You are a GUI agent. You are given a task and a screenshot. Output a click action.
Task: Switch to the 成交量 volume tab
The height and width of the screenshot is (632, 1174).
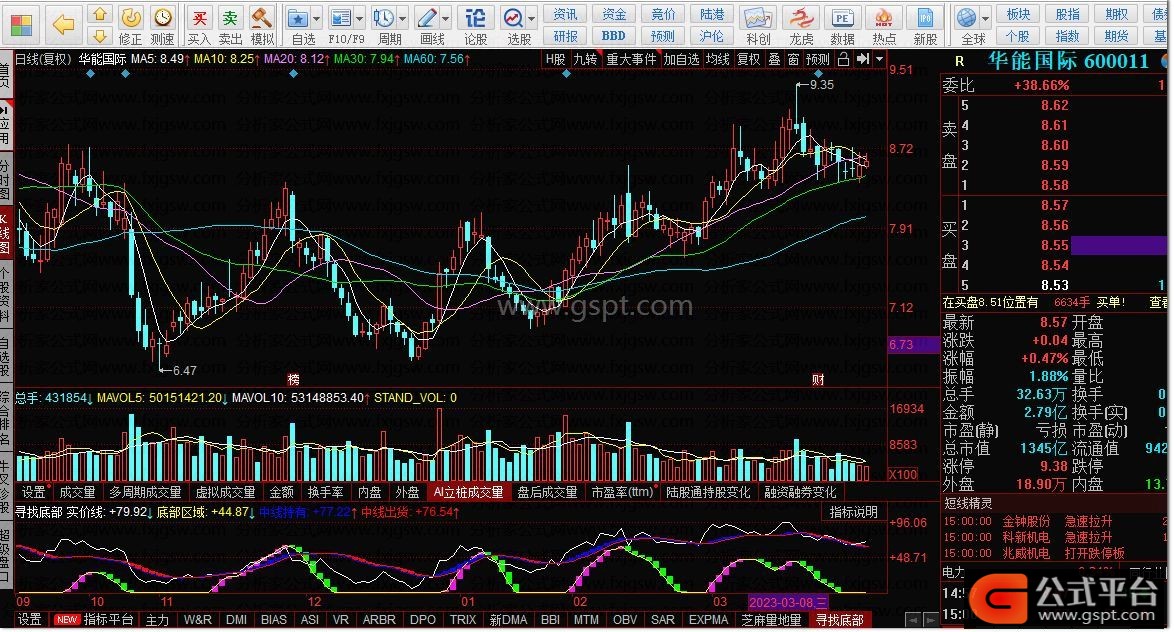77,492
